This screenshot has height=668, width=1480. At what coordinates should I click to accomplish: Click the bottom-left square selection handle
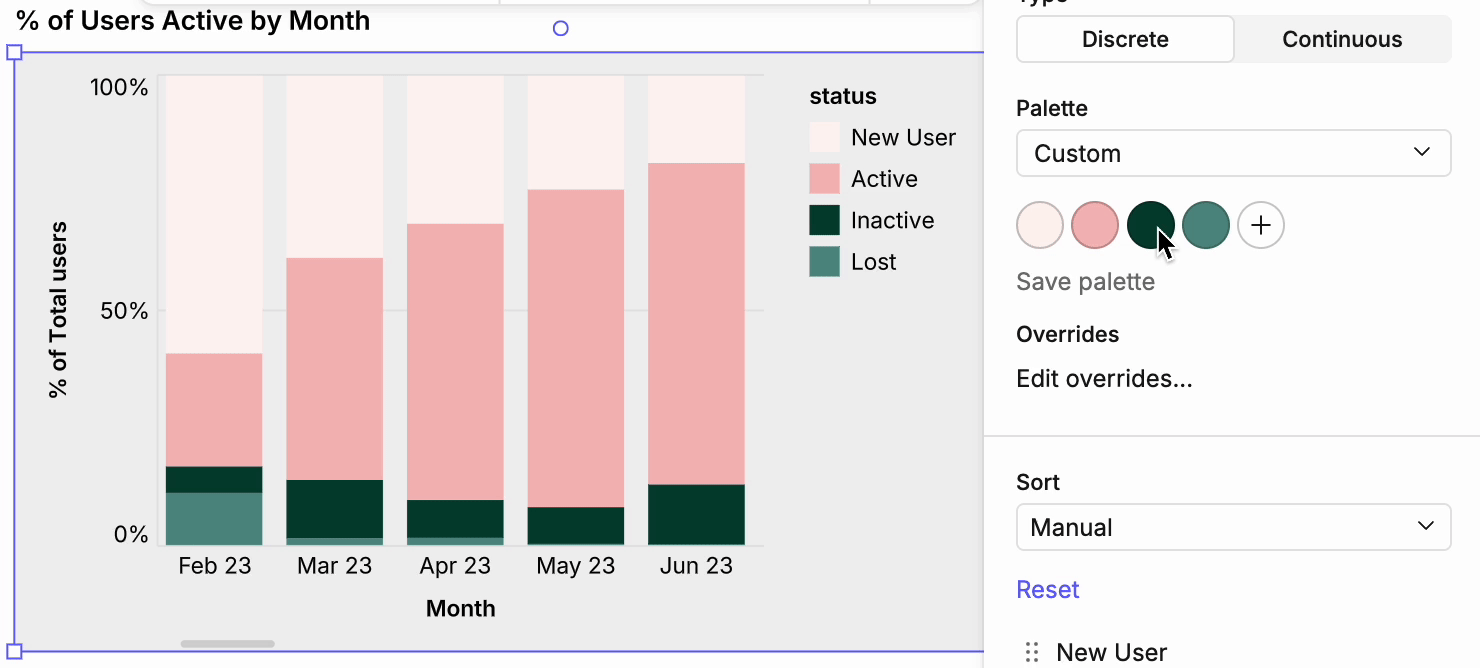pyautogui.click(x=14, y=651)
